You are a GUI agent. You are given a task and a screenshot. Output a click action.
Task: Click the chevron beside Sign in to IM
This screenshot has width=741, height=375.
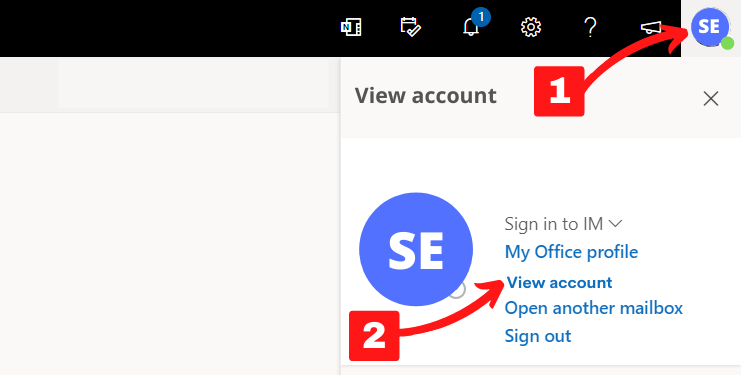[615, 223]
